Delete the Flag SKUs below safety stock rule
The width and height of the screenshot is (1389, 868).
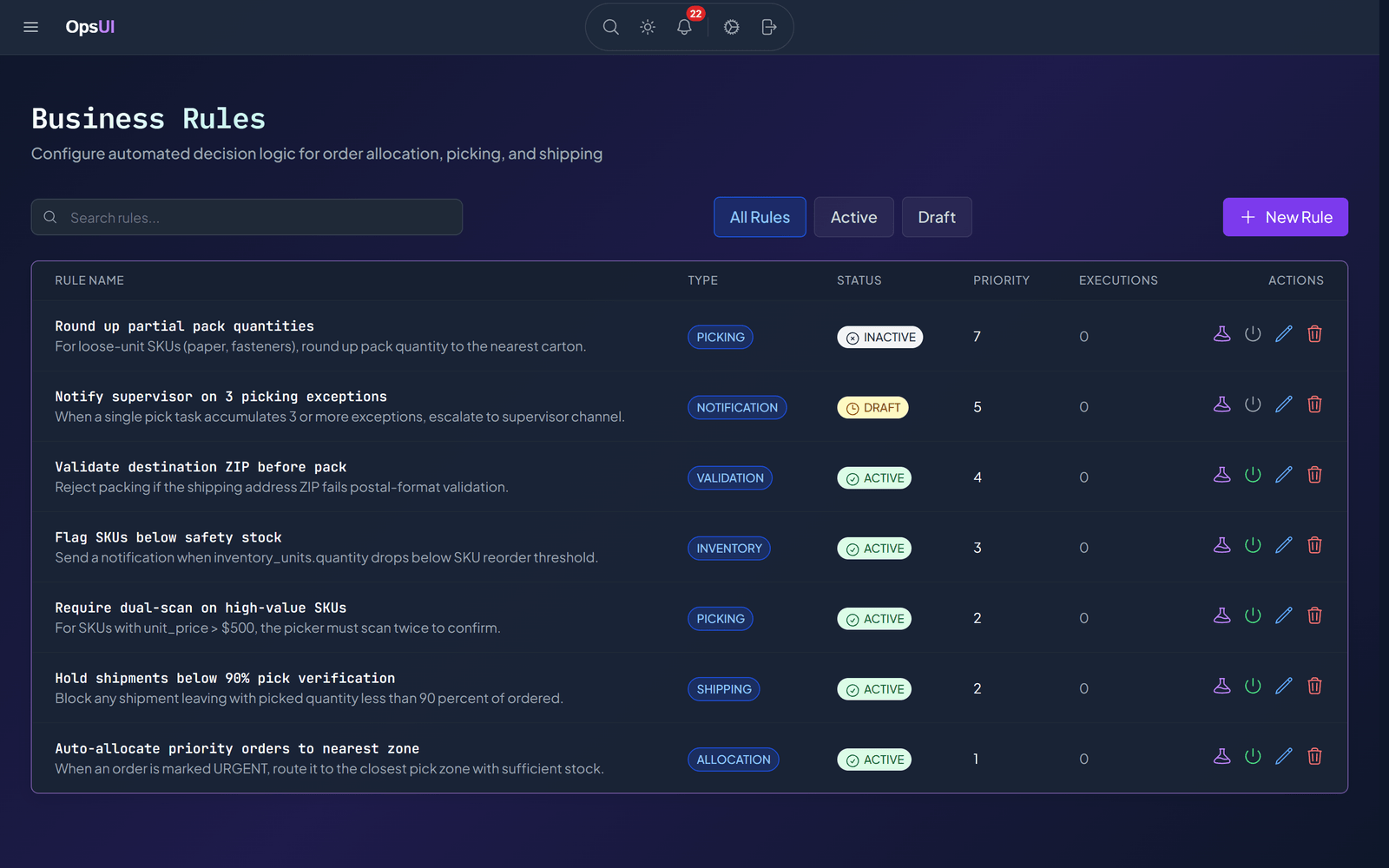(1314, 545)
